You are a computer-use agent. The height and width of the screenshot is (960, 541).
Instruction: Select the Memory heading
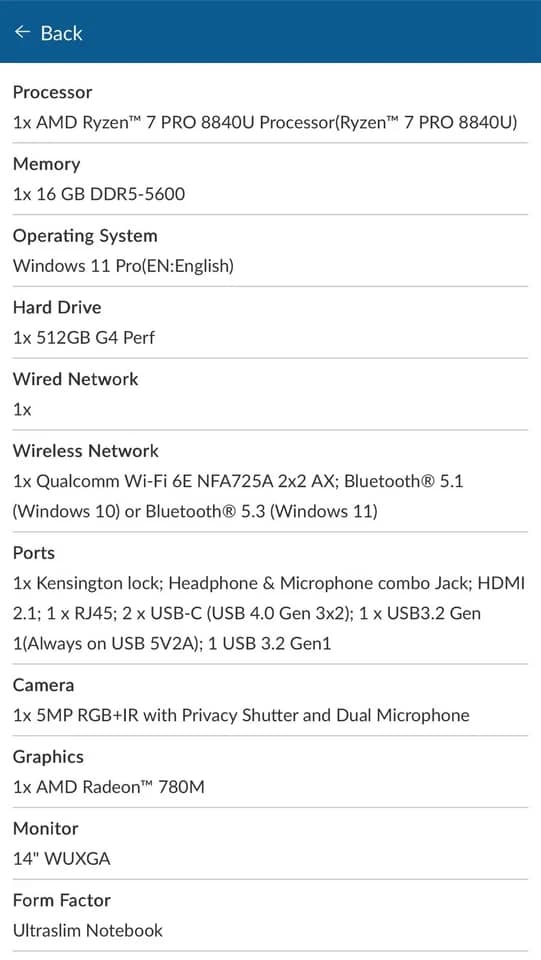point(47,164)
